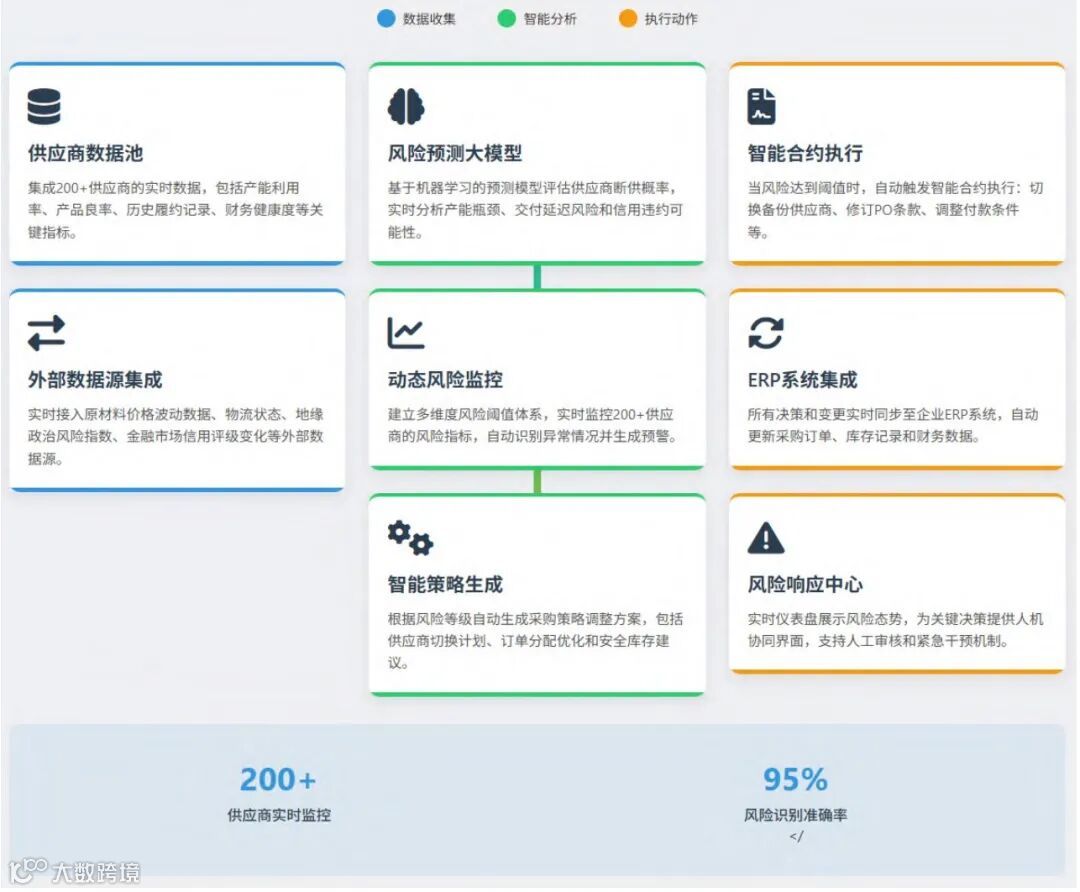Open the 200+ 供应商实时监控 statistic

(277, 793)
